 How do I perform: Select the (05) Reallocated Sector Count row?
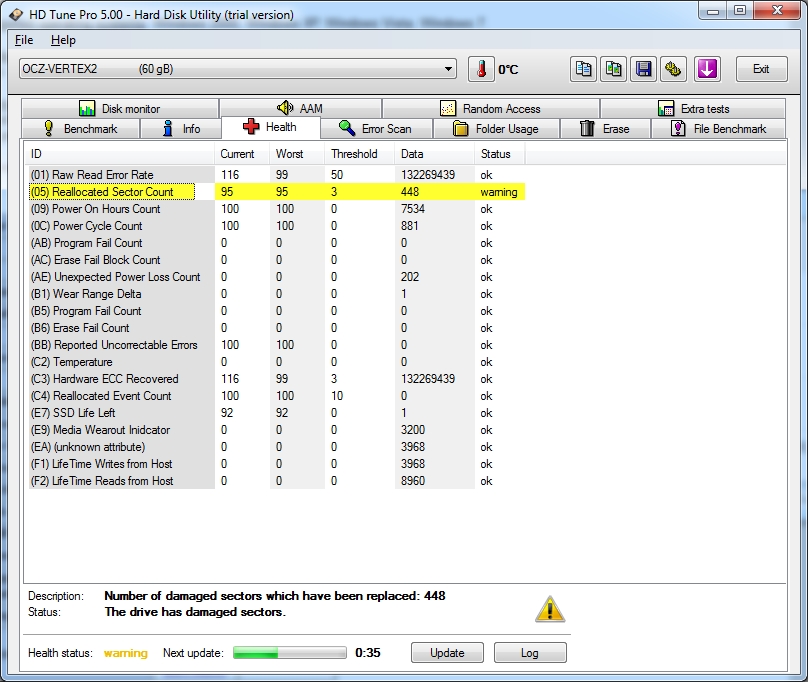click(277, 192)
